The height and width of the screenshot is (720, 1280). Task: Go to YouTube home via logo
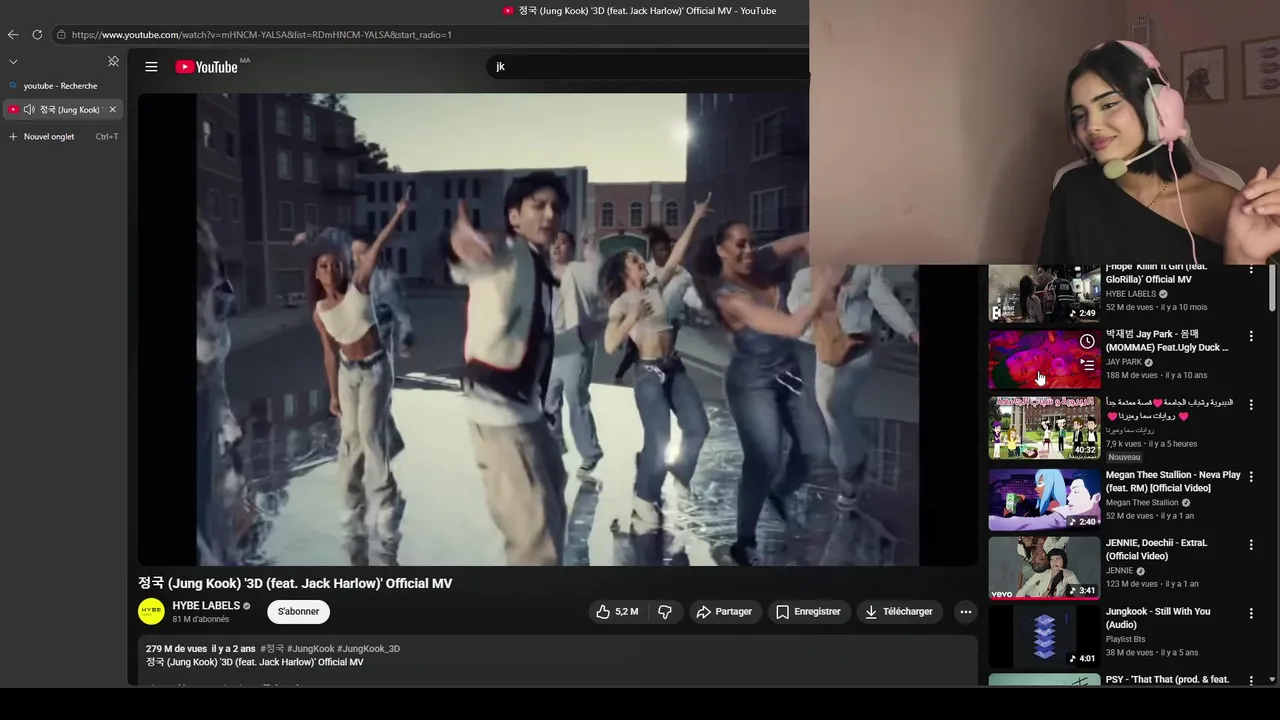[x=207, y=67]
